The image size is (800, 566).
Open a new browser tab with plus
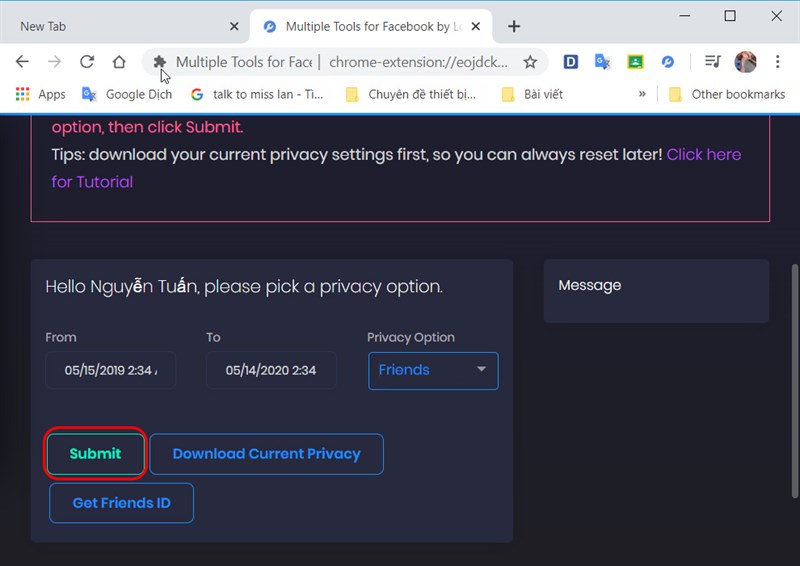[x=514, y=27]
